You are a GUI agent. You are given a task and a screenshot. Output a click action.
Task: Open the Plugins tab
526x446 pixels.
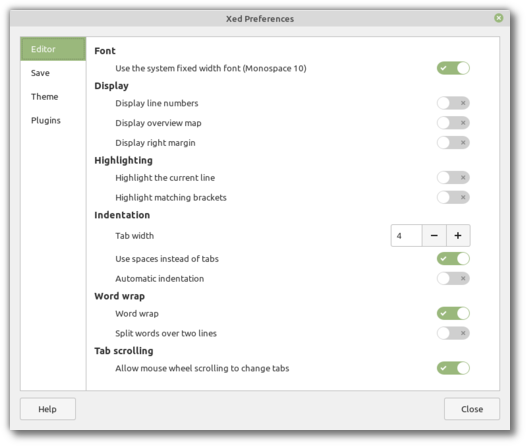[x=53, y=120]
